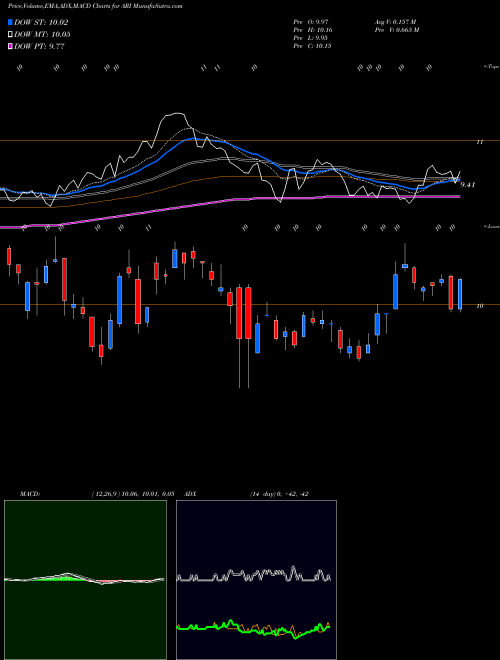This screenshot has height=660, width=500.
Task: Click the '10' price level label beside candlesticks
Action: click(x=479, y=306)
